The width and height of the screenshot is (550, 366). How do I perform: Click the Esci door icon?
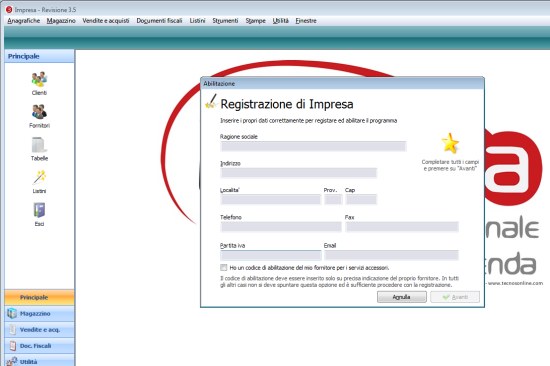(x=39, y=210)
